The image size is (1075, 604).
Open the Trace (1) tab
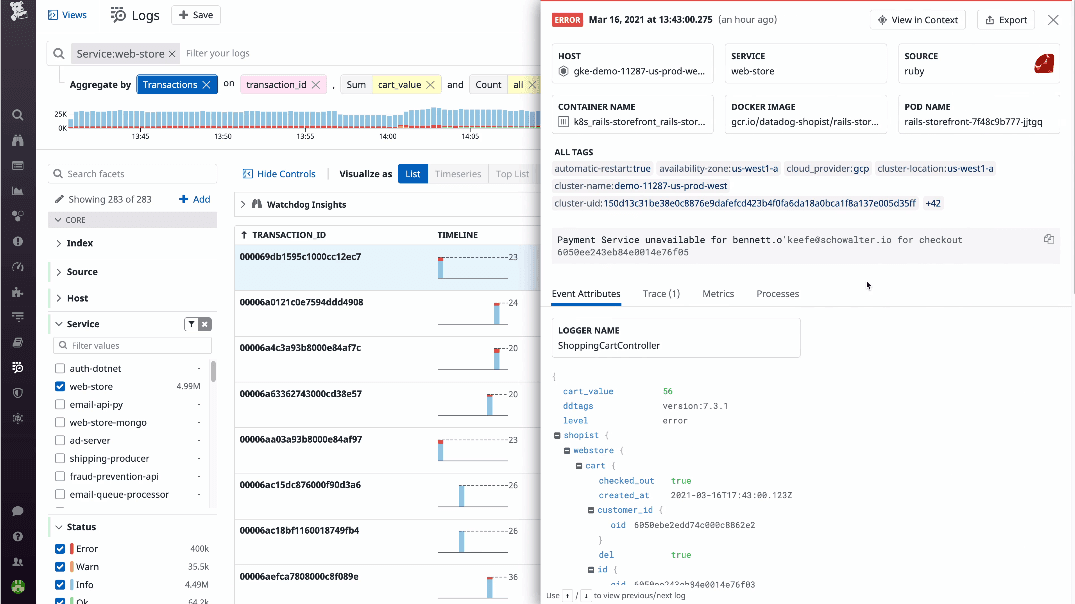click(x=661, y=293)
